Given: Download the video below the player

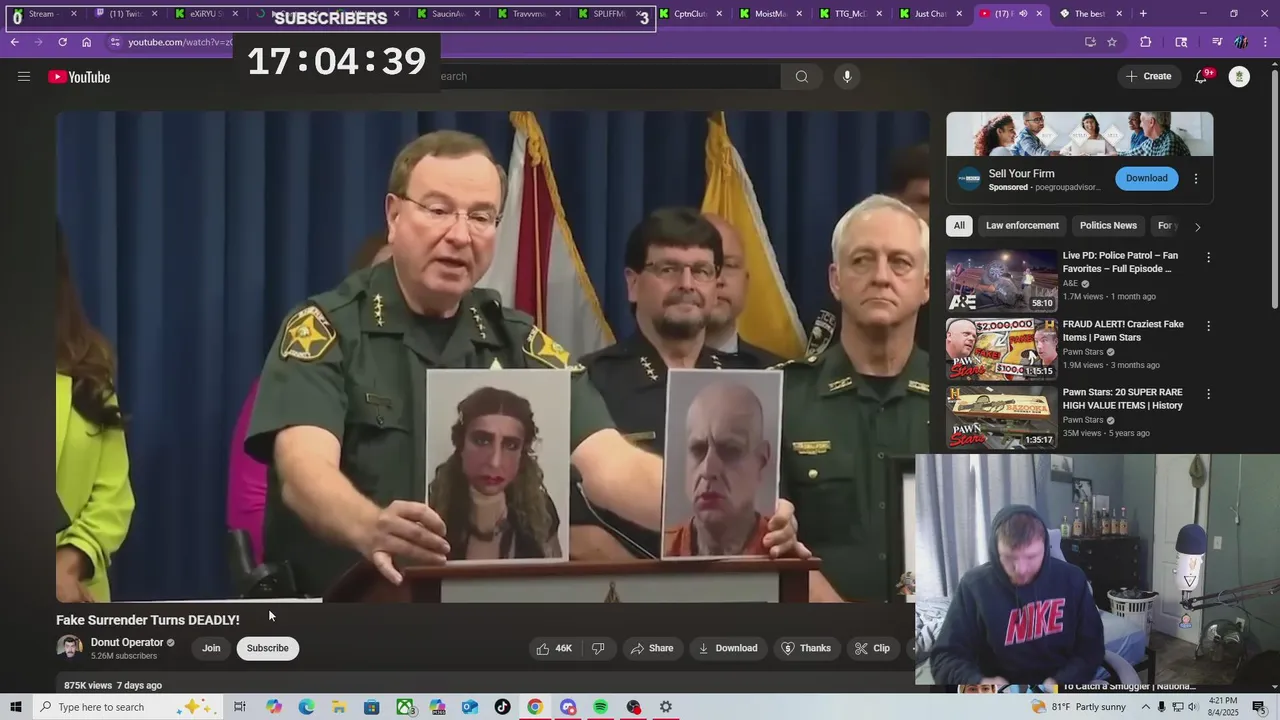Looking at the screenshot, I should (728, 648).
